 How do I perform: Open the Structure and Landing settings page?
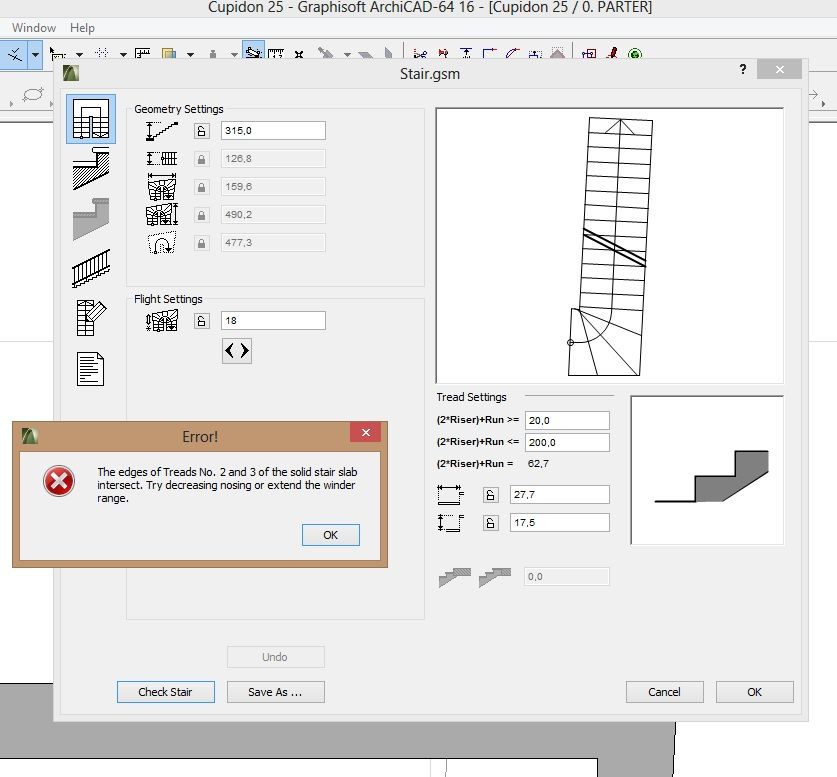click(x=91, y=169)
